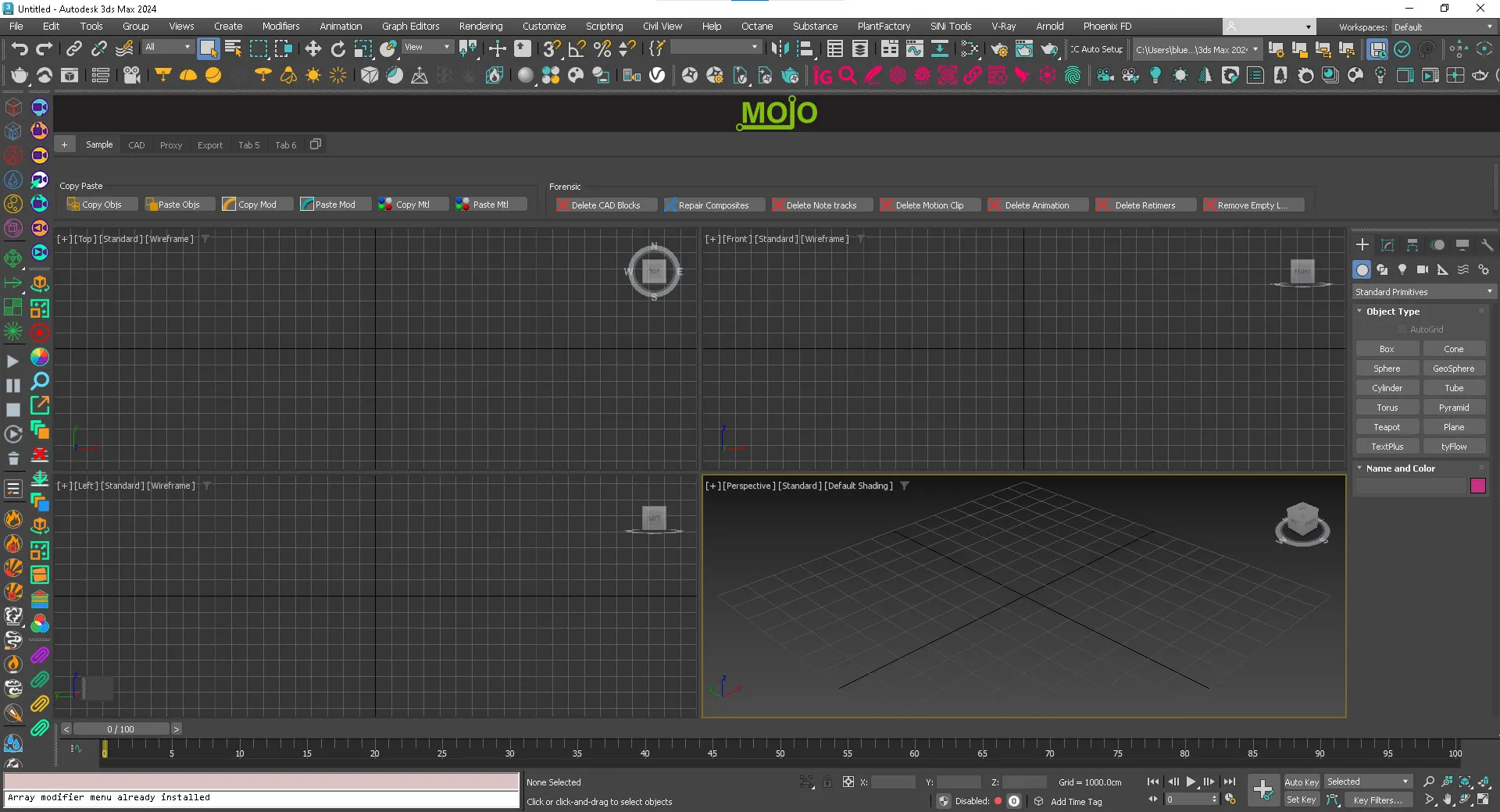Switch to Cameras create category
The width and height of the screenshot is (1500, 812).
point(1423,269)
